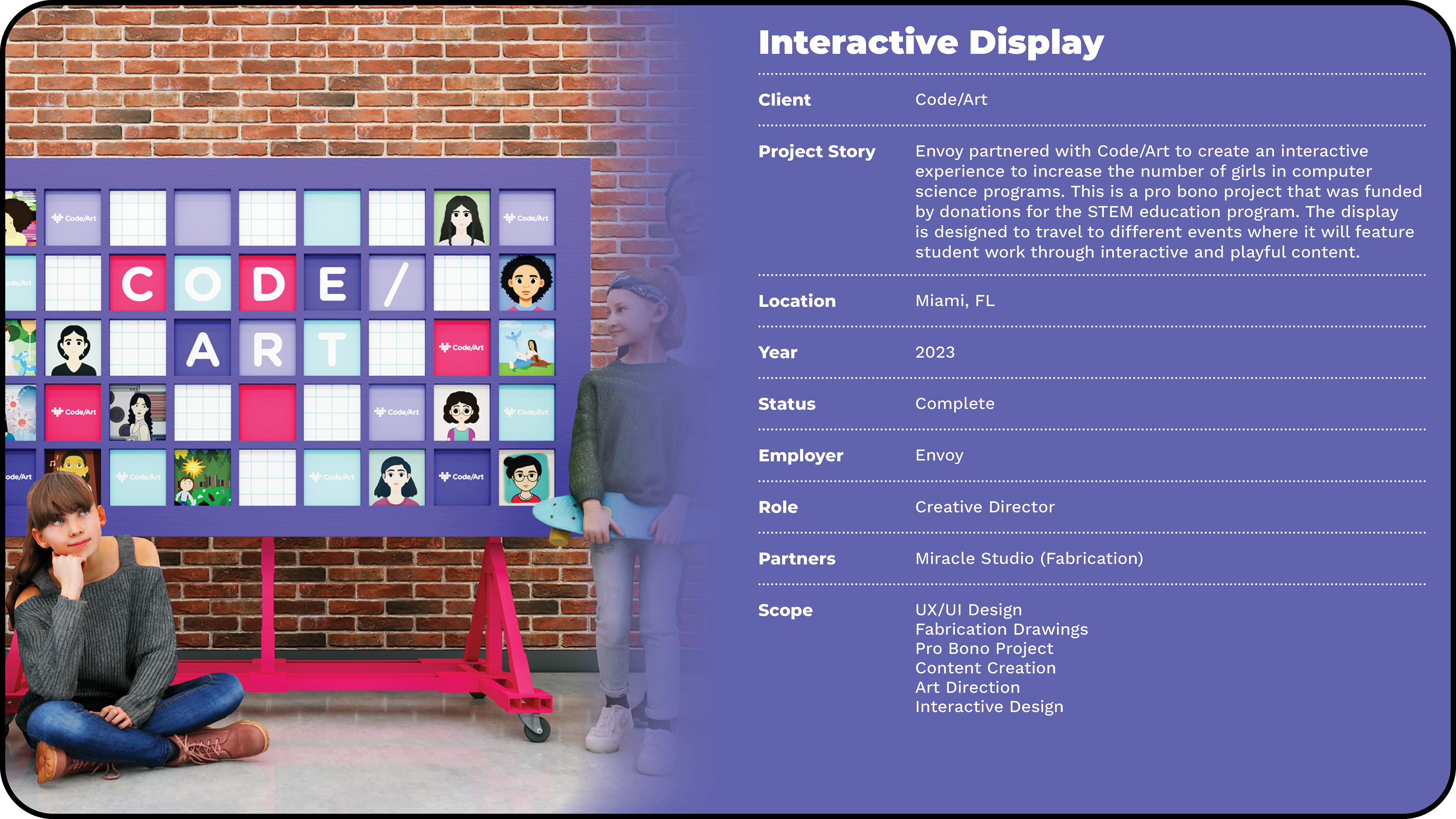The width and height of the screenshot is (1456, 819).
Task: Select the dark purple letter A tile
Action: tap(202, 348)
